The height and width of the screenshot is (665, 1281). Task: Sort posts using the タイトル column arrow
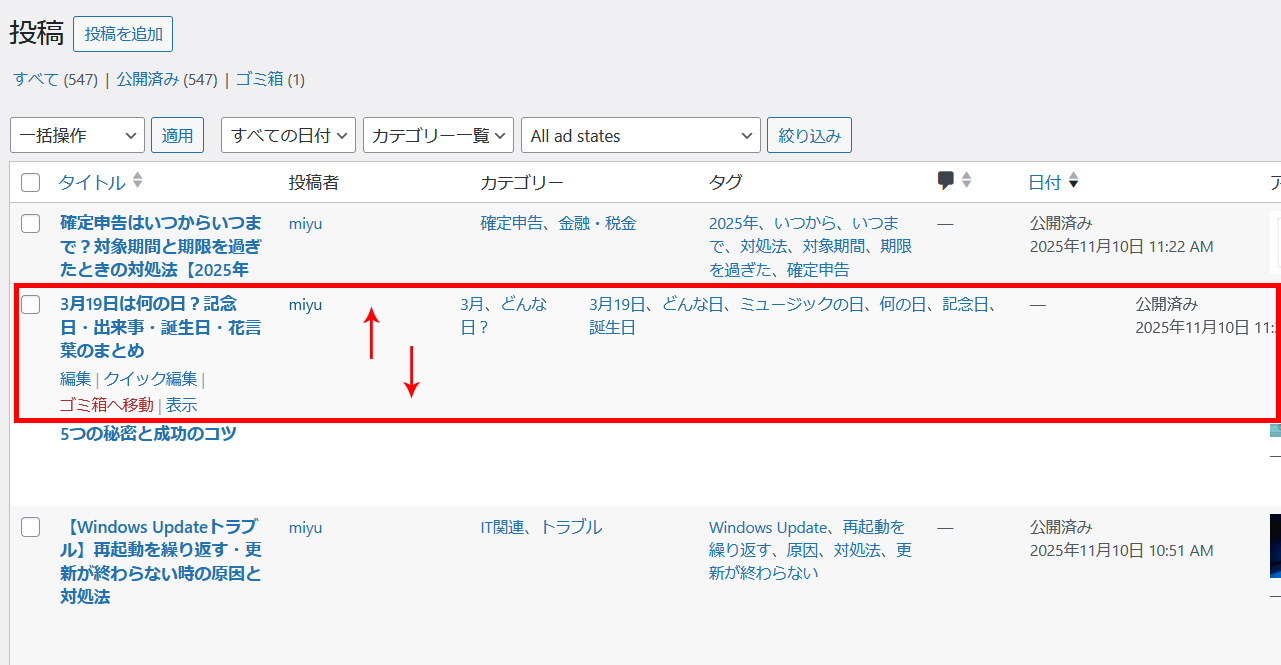pyautogui.click(x=137, y=181)
